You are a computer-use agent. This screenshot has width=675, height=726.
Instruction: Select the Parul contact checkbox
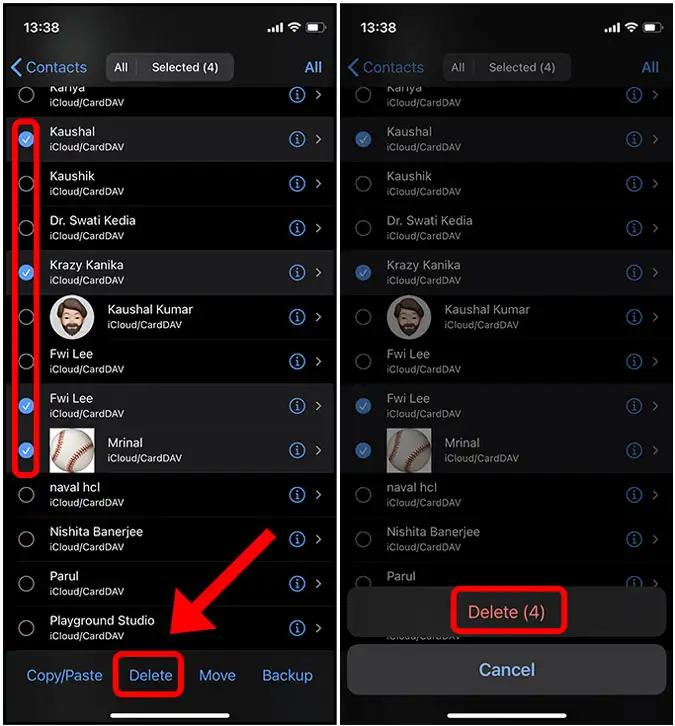(26, 584)
